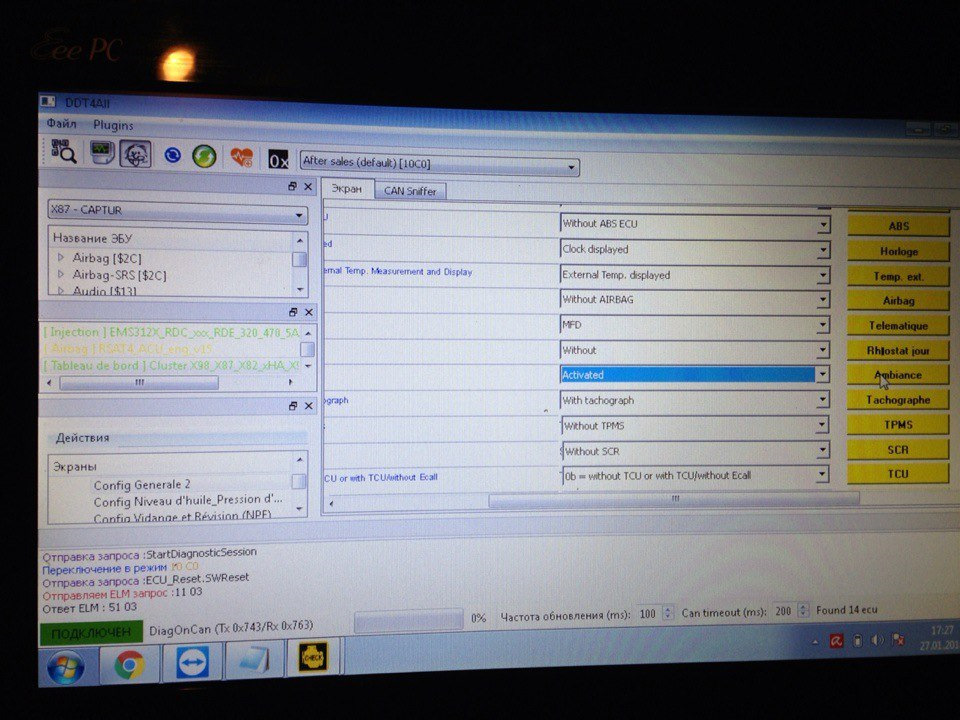Open the DDT4All CHECK engine taskbar icon
This screenshot has width=960, height=720.
(x=313, y=656)
